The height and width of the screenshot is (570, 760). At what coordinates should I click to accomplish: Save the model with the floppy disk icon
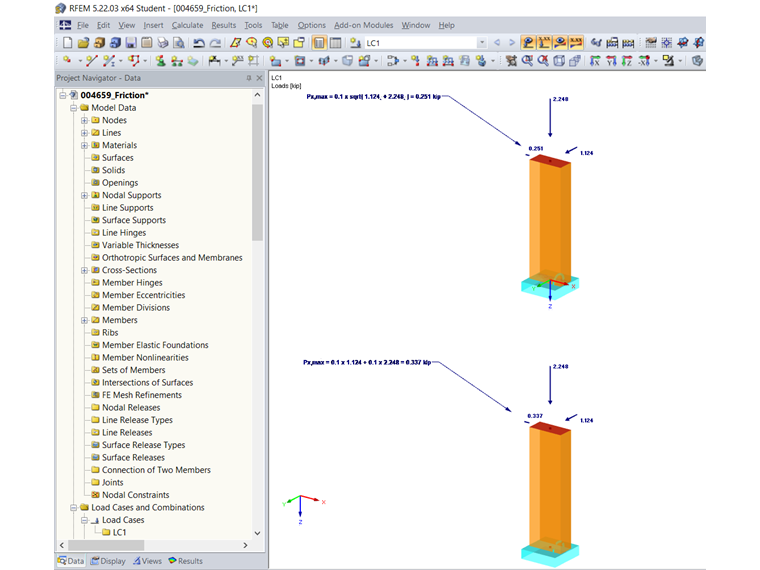(x=131, y=43)
